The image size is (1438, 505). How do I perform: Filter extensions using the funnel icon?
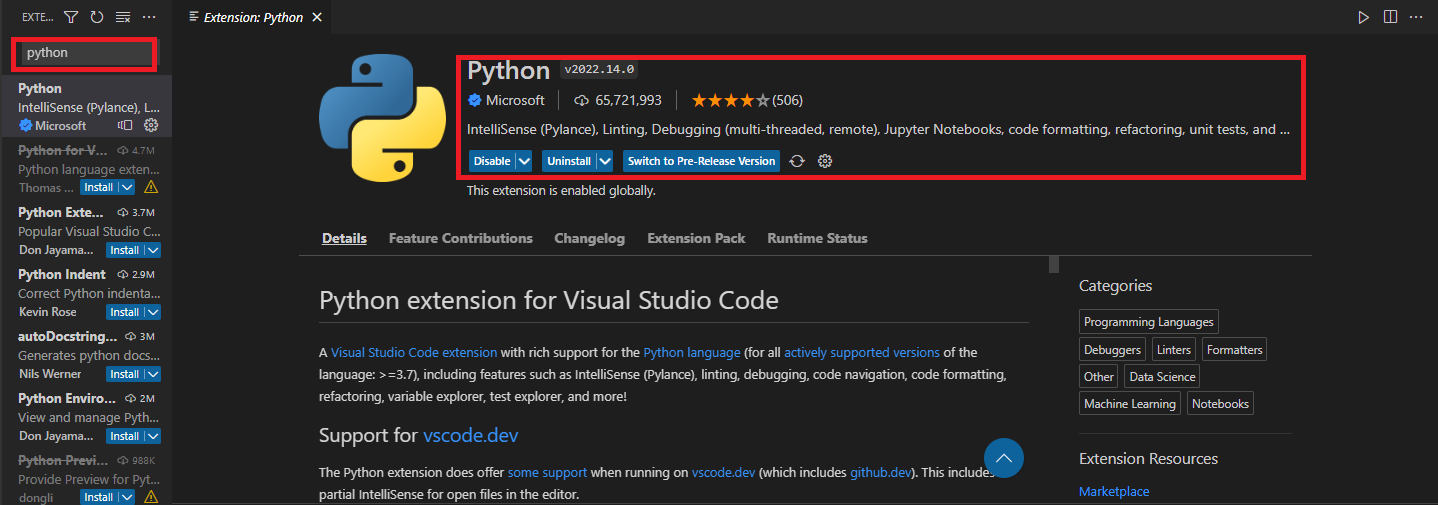click(x=71, y=17)
